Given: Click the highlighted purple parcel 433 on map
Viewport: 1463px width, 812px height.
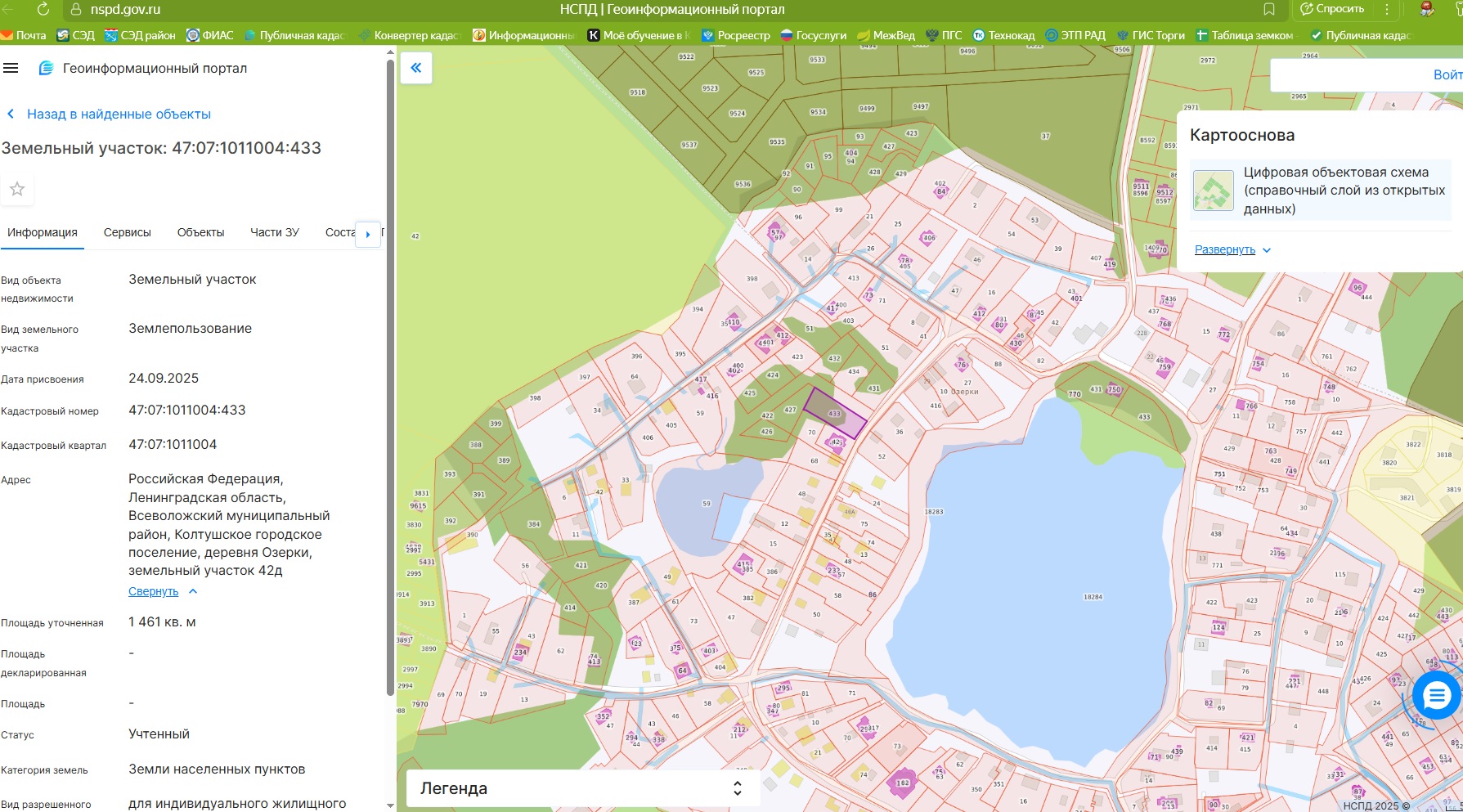Looking at the screenshot, I should (834, 413).
